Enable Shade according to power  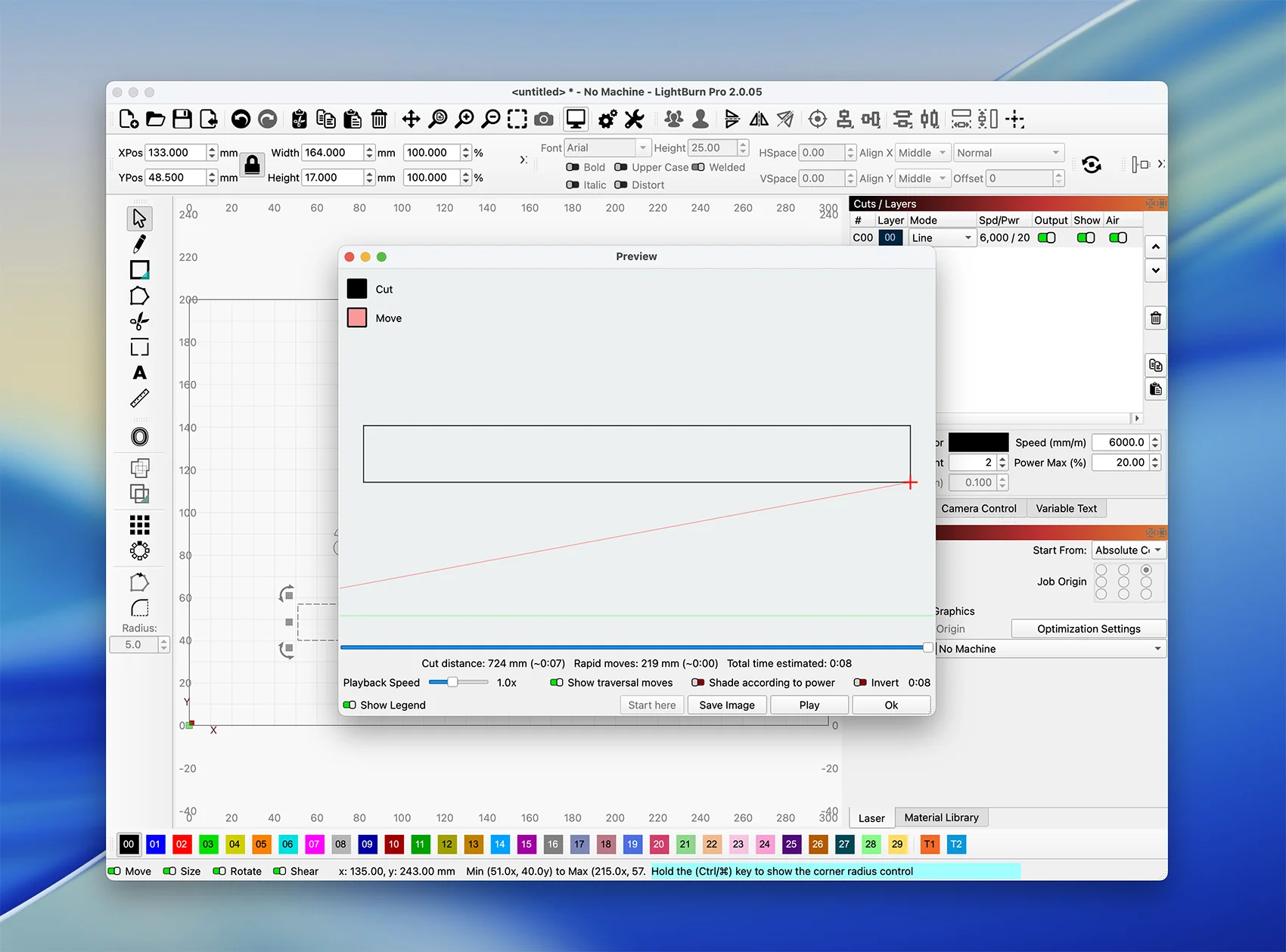tap(697, 683)
